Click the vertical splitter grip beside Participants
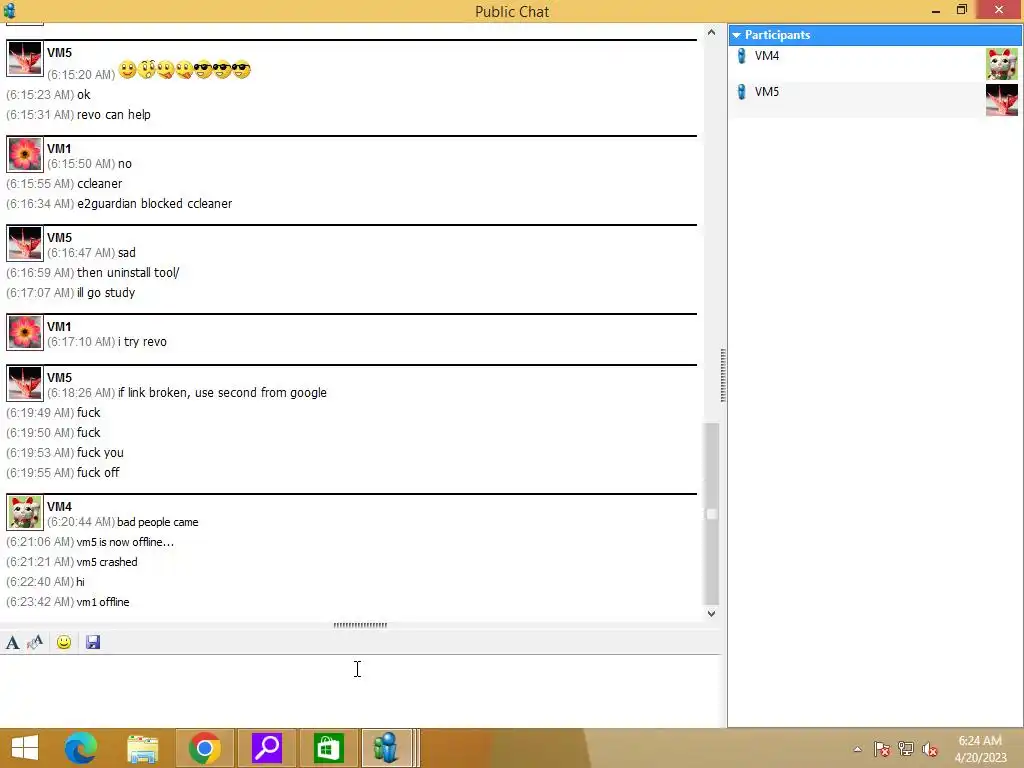Screen dimensions: 1024x768 [x=723, y=376]
